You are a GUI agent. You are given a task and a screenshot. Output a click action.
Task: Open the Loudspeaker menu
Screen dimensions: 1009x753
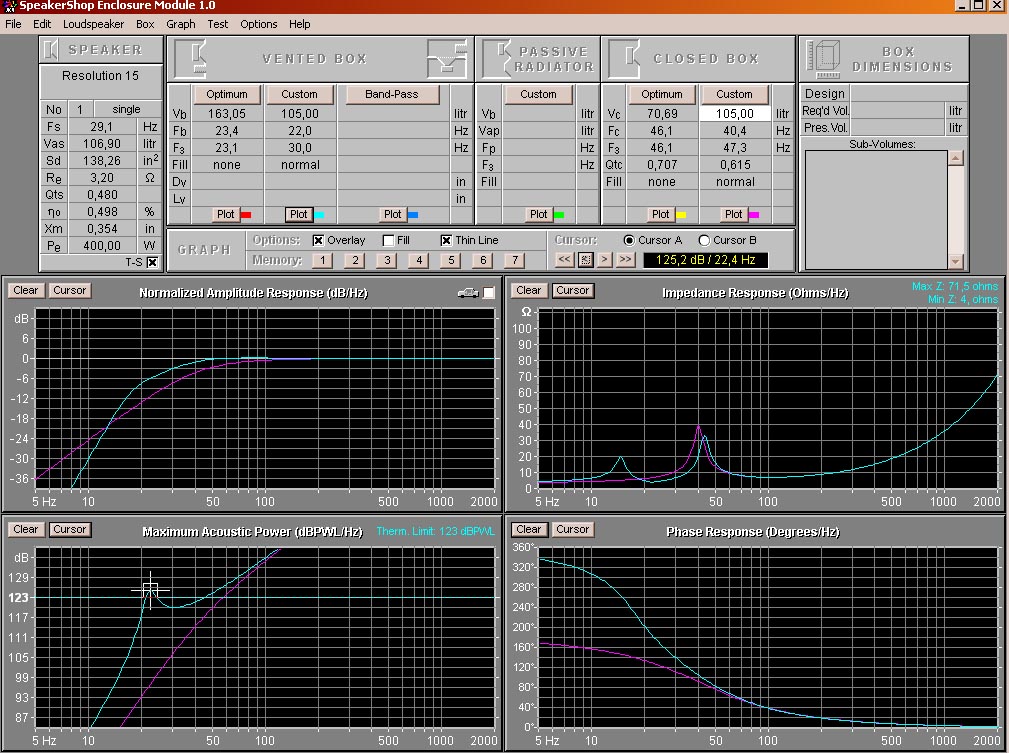click(93, 24)
